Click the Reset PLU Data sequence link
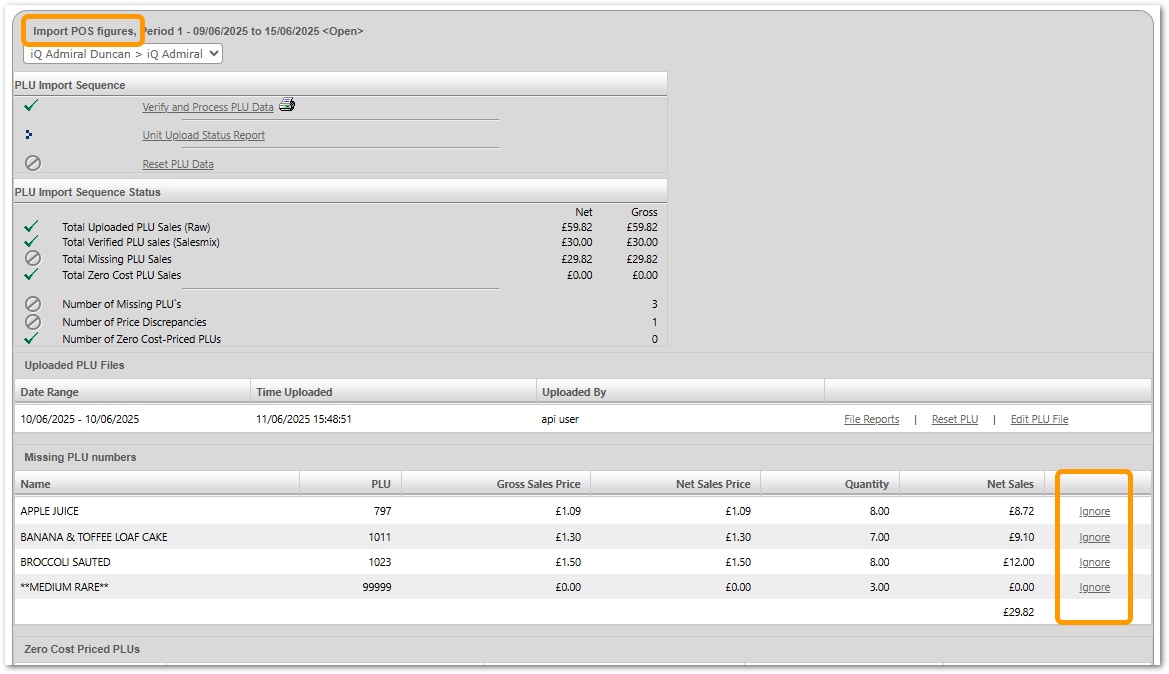 click(x=178, y=164)
